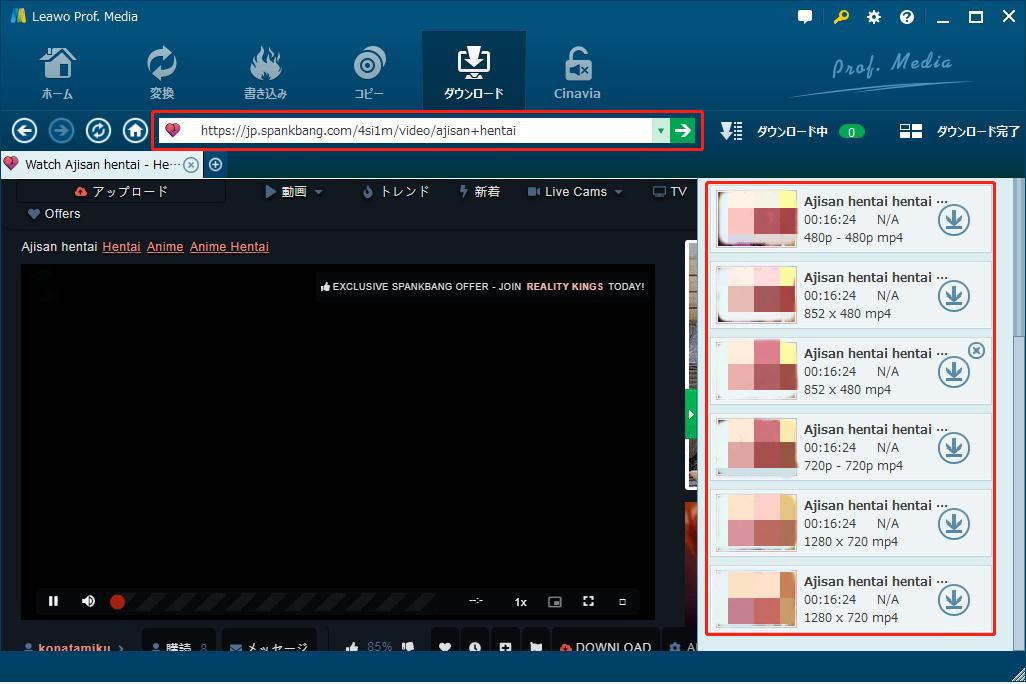Screen dimensions: 1026x684
Task: Download the first 852 x 480 mp4 item
Action: click(x=953, y=296)
